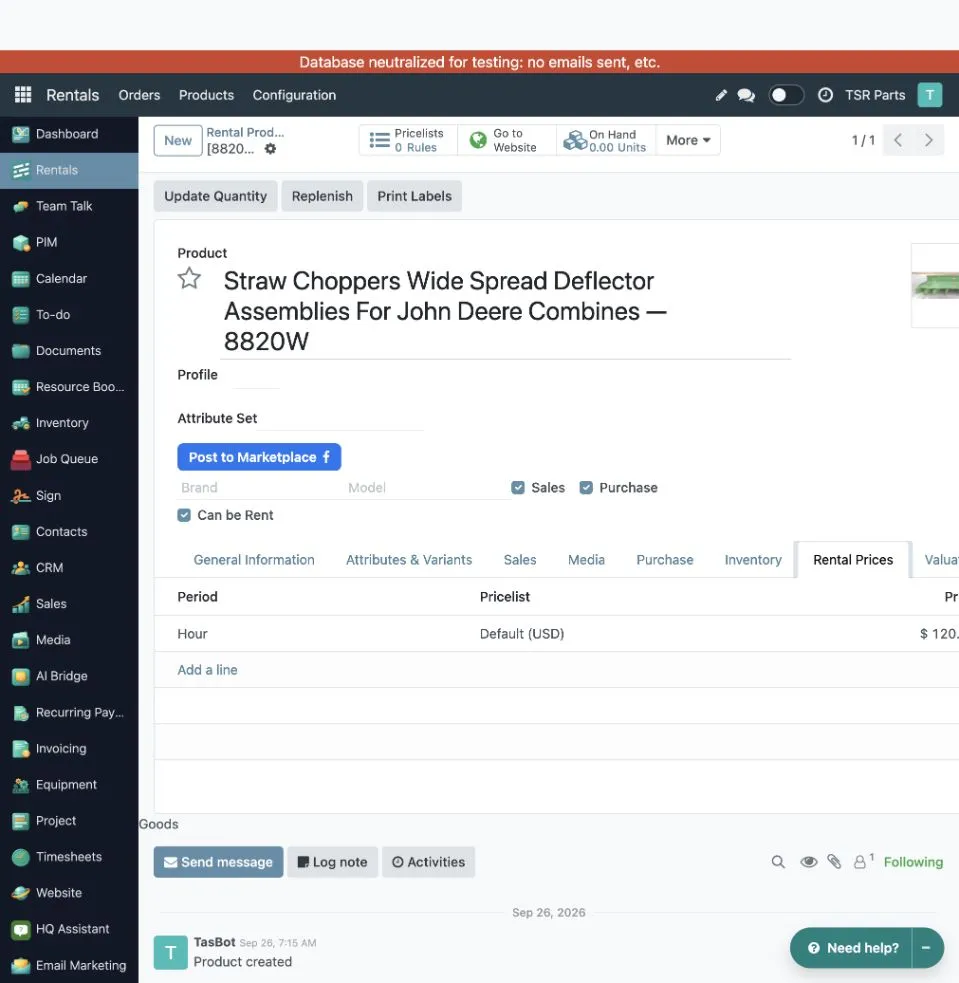Uncheck the Sales checkbox
The width and height of the screenshot is (959, 983).
pyautogui.click(x=518, y=488)
